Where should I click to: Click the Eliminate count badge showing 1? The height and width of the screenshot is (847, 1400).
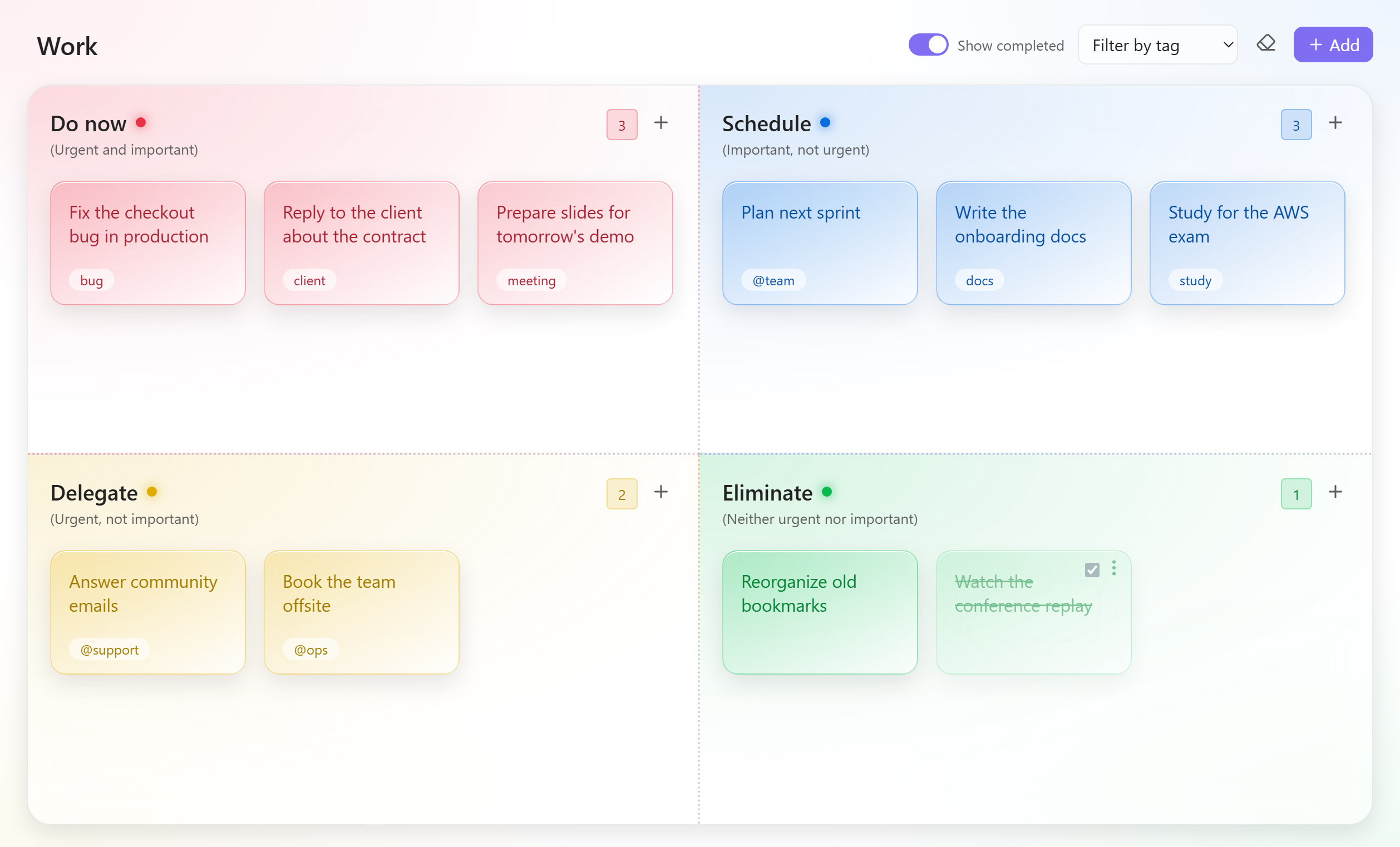pyautogui.click(x=1296, y=494)
